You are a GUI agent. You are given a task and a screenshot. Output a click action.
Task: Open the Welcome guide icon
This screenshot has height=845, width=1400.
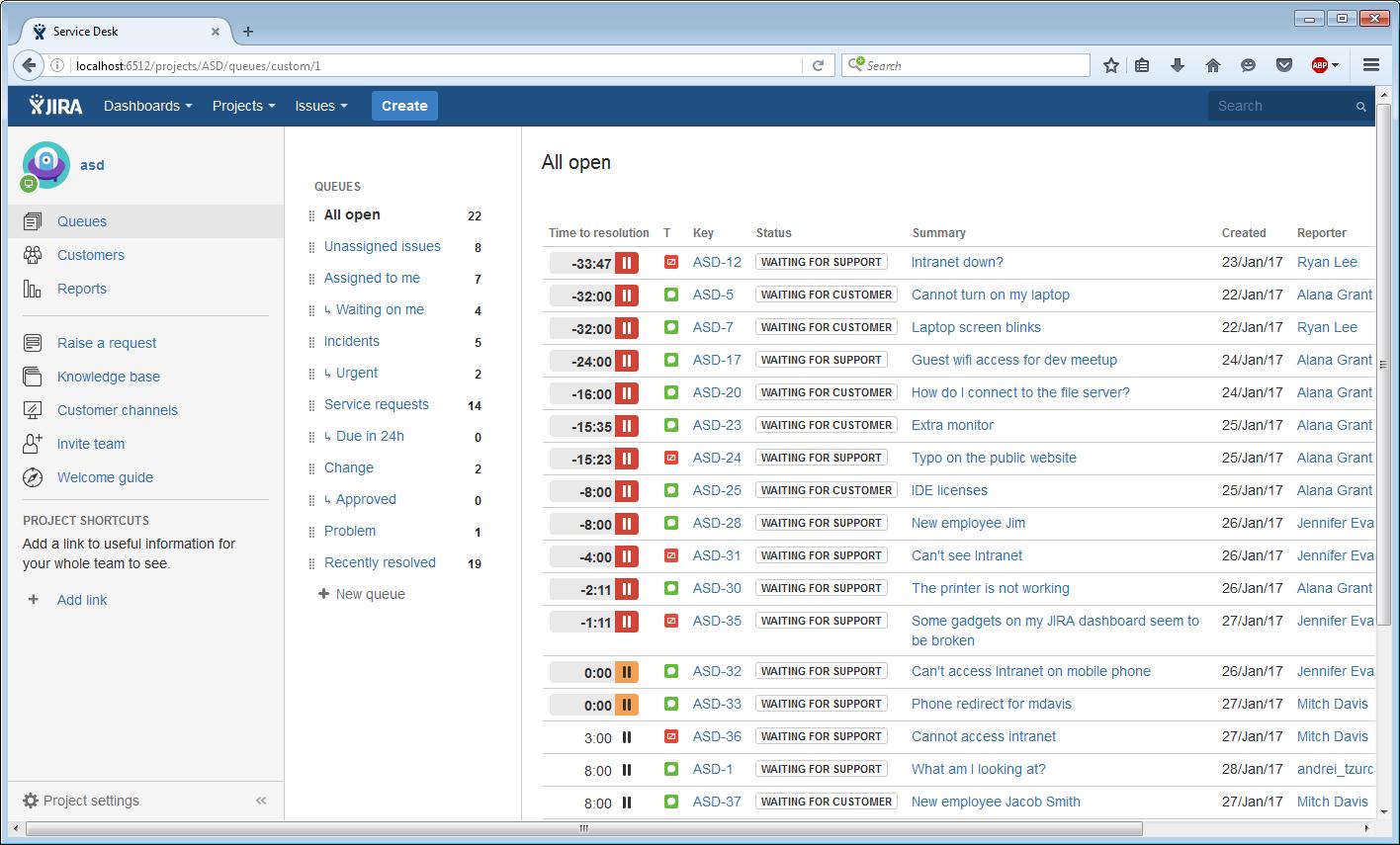(x=33, y=477)
